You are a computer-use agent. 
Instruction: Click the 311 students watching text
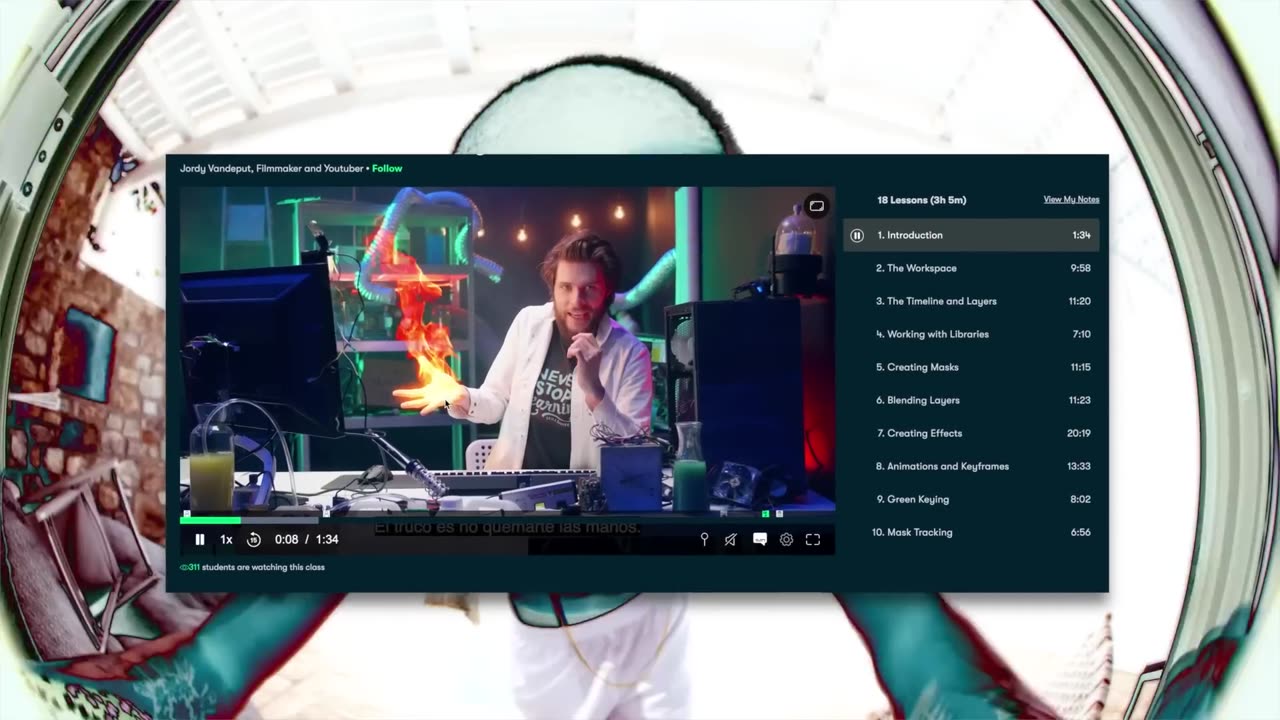coord(252,567)
